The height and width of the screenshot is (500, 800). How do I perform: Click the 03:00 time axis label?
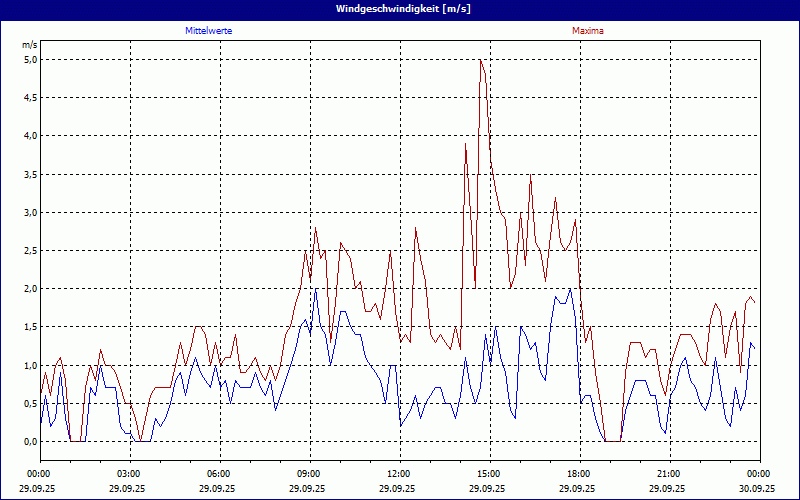[x=129, y=474]
